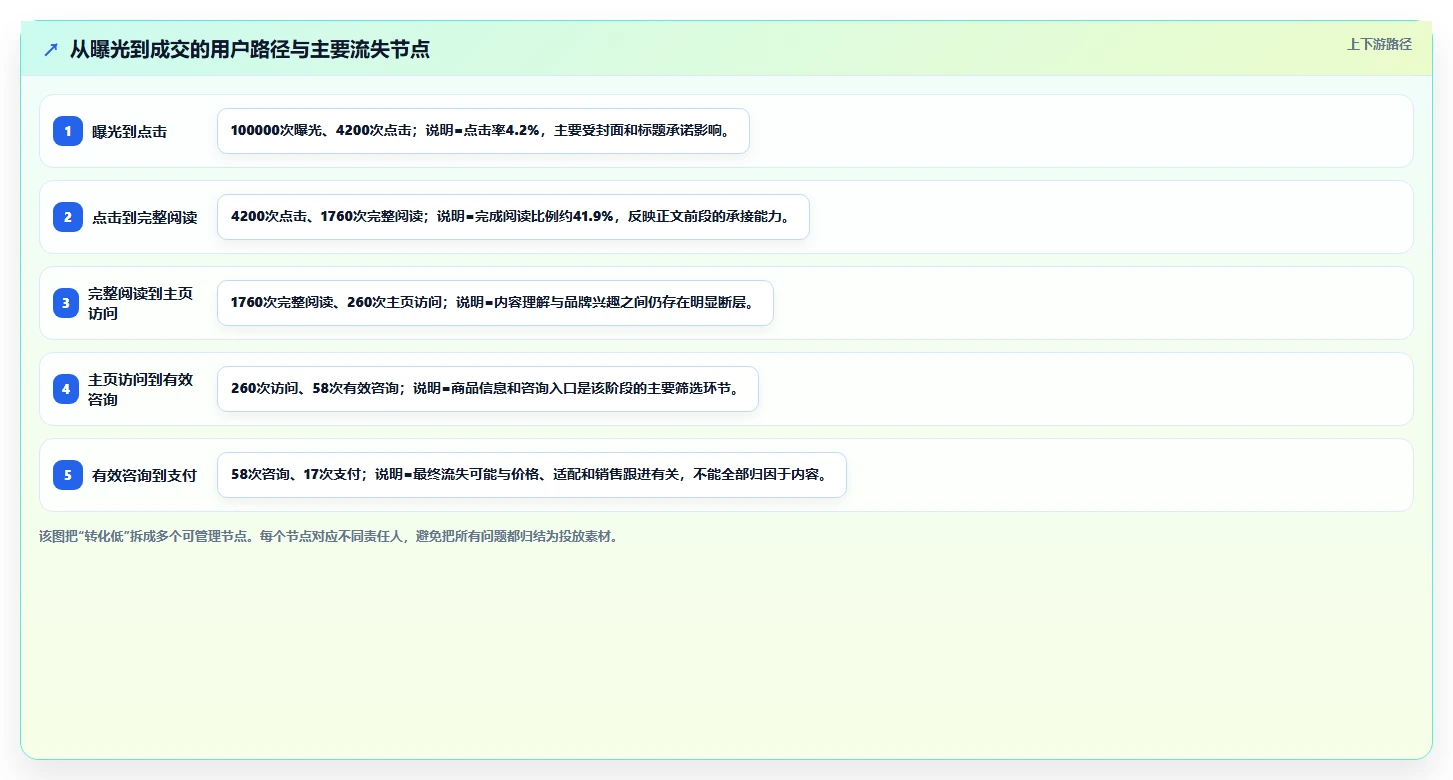Select the 曝光到点击 step label
This screenshot has height=780, width=1453.
coord(129,131)
